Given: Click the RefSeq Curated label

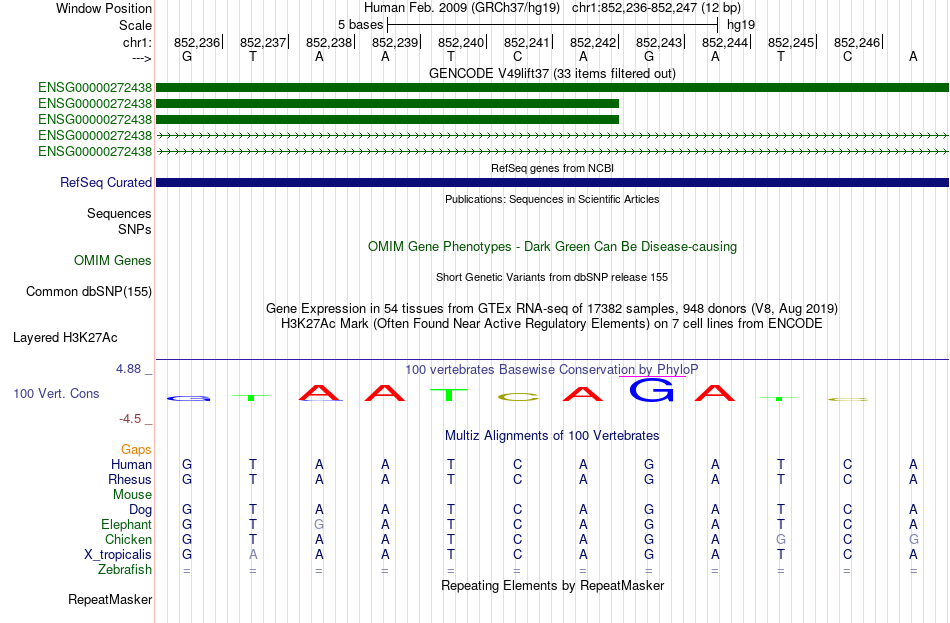Looking at the screenshot, I should click(x=106, y=182).
